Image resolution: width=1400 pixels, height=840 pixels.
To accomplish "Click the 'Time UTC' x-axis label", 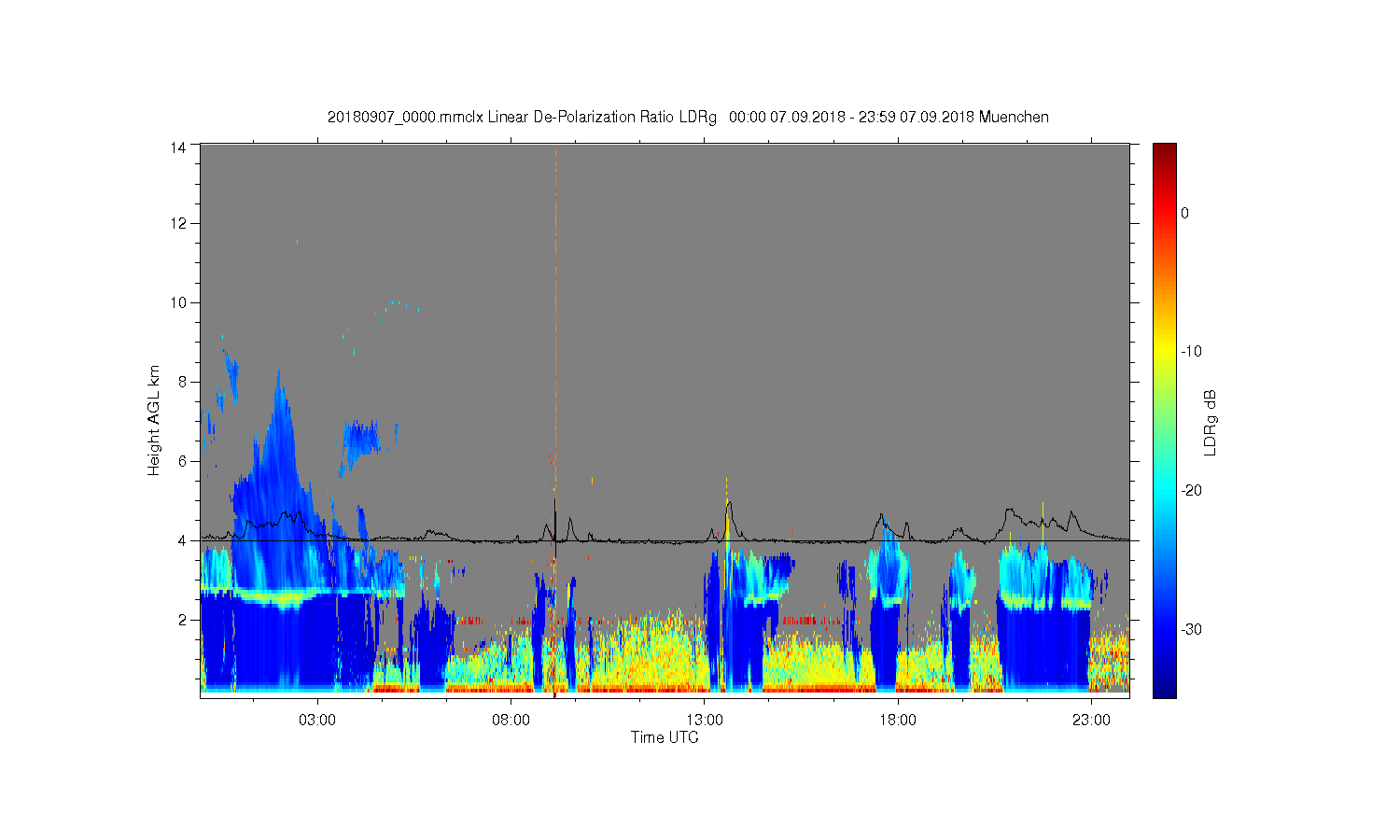I will [x=665, y=737].
